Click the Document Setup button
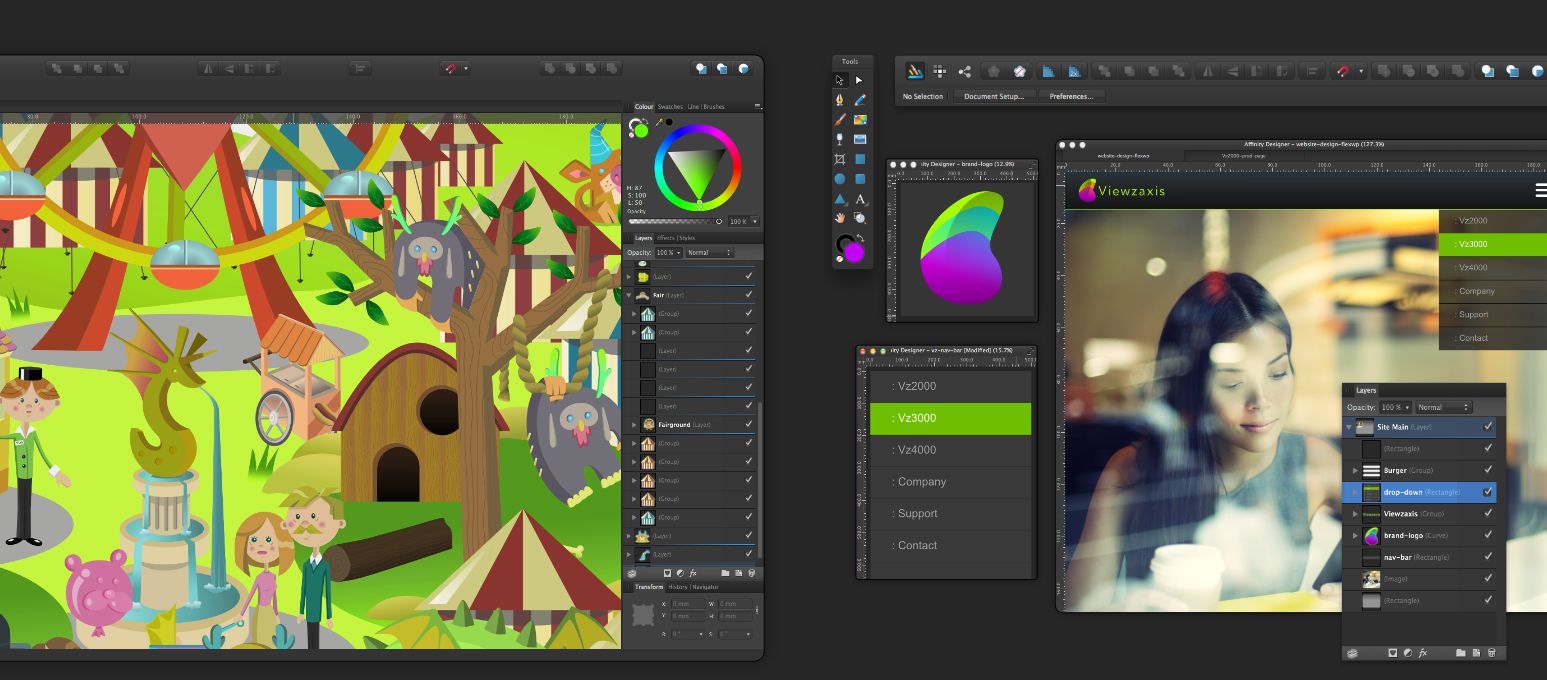This screenshot has width=1547, height=680. coord(996,97)
